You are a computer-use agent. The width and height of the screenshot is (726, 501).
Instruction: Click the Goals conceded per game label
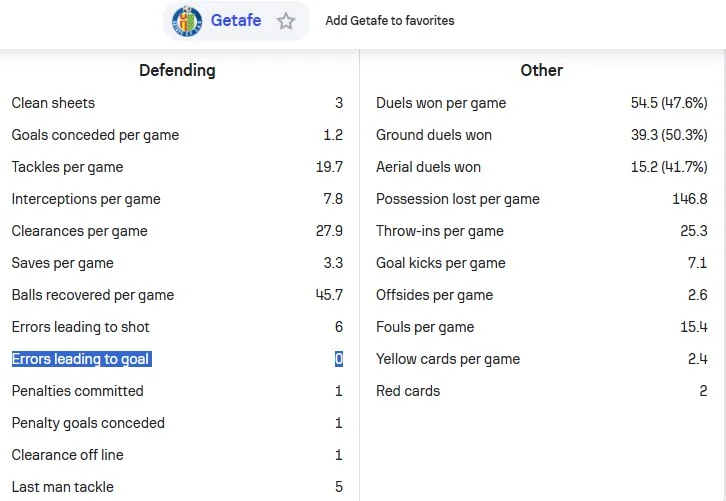[x=95, y=135]
